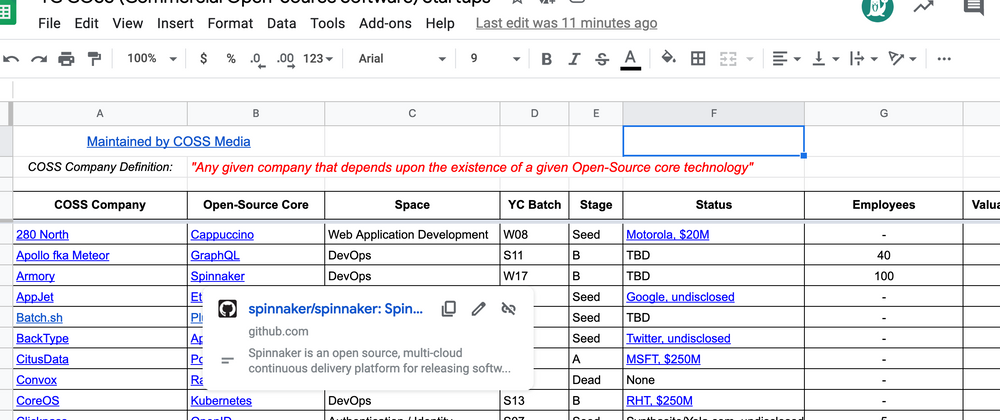Open the text color picker

pyautogui.click(x=631, y=59)
